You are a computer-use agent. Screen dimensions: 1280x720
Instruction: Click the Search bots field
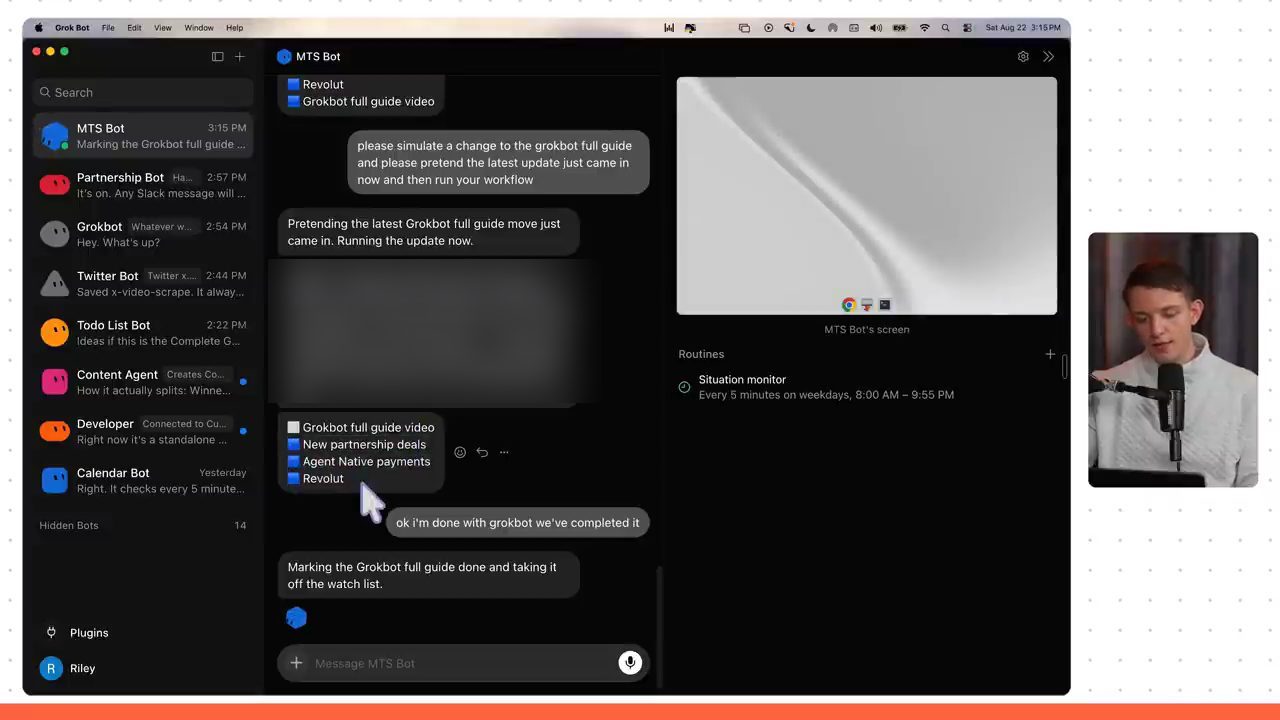pyautogui.click(x=143, y=92)
